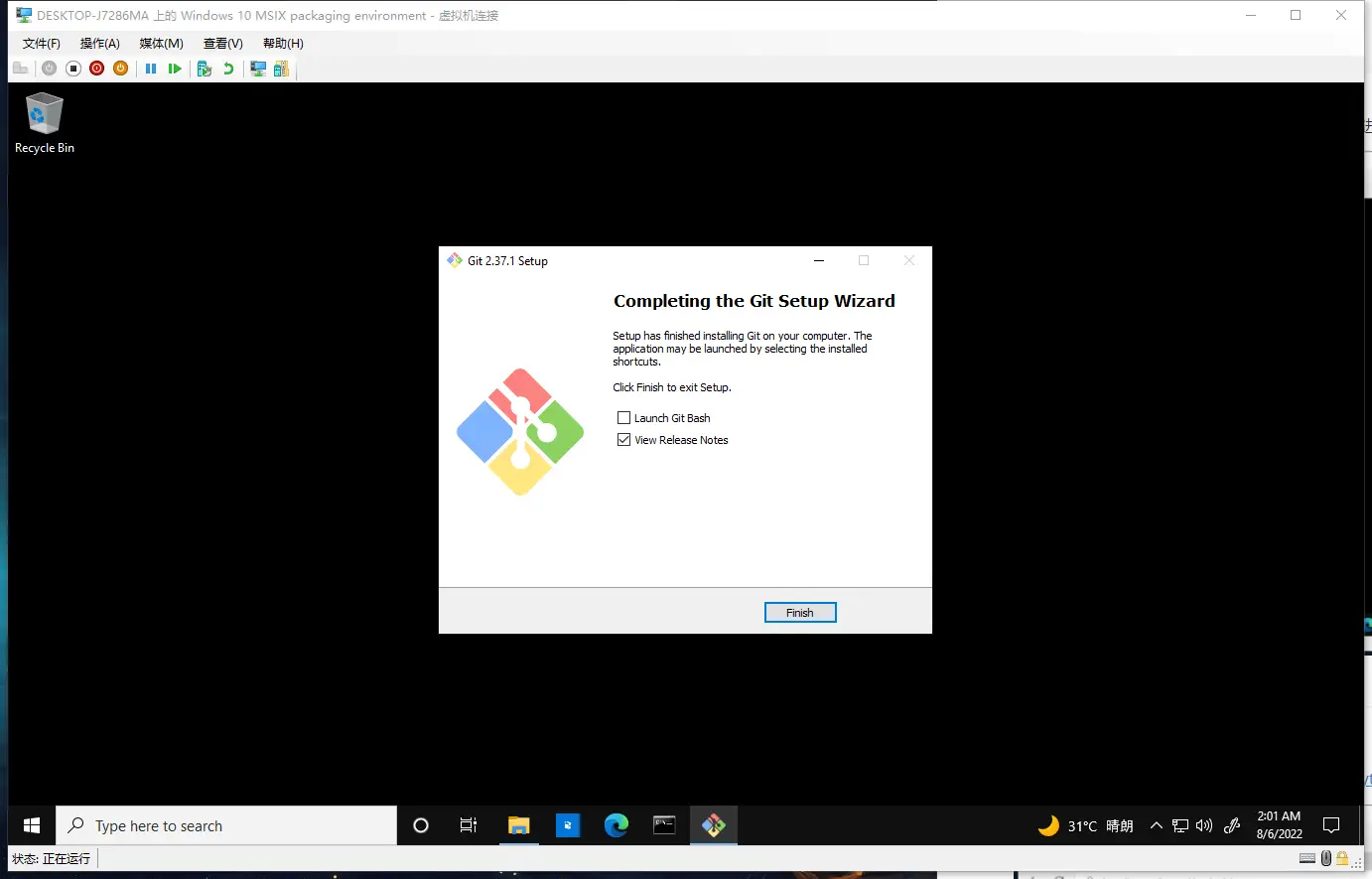Click the red Shut Down VM icon
The image size is (1372, 879).
coord(96,69)
